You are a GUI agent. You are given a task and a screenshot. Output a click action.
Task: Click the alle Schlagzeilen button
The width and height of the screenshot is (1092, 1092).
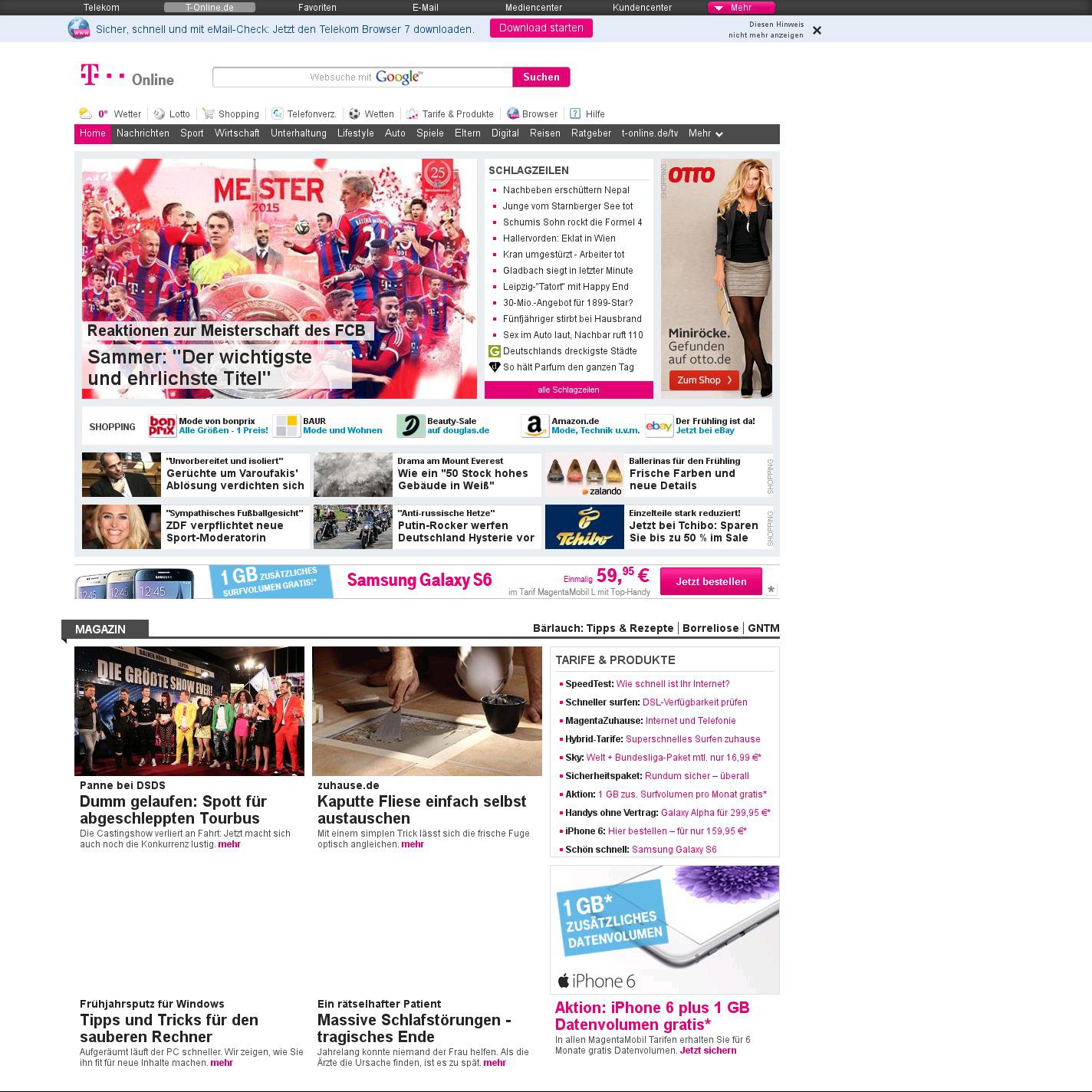click(x=569, y=390)
